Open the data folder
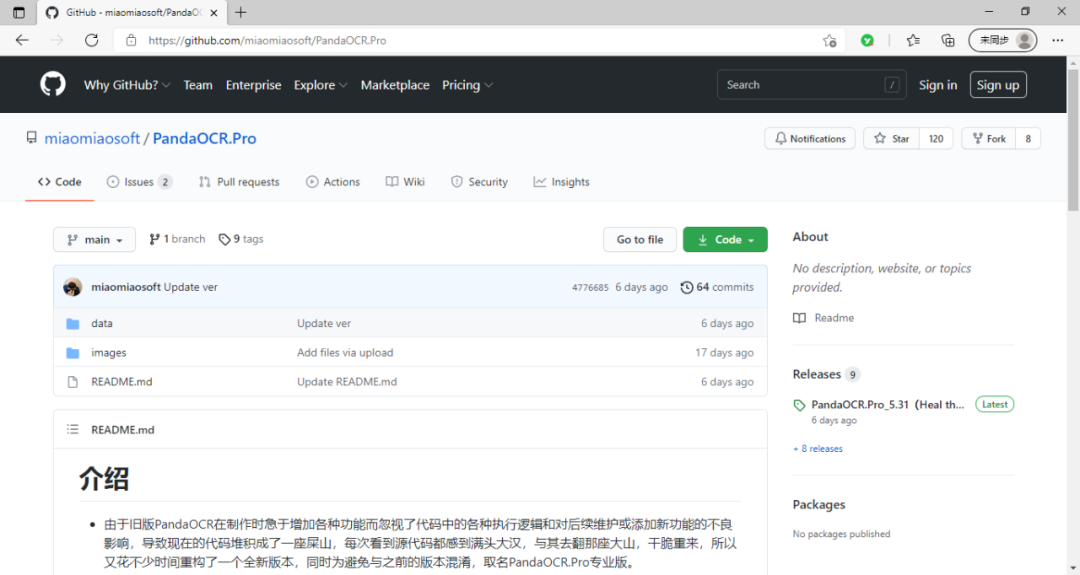This screenshot has height=575, width=1080. [102, 323]
